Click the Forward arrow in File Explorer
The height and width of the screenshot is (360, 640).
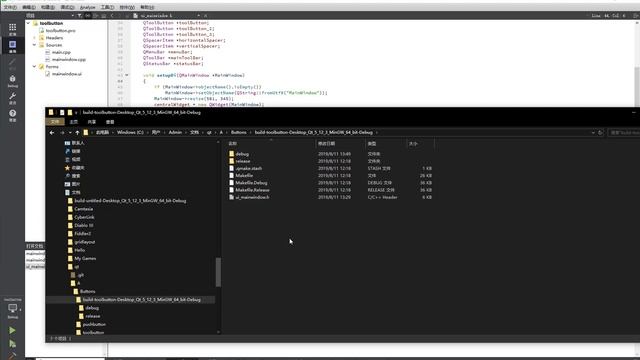point(62,133)
